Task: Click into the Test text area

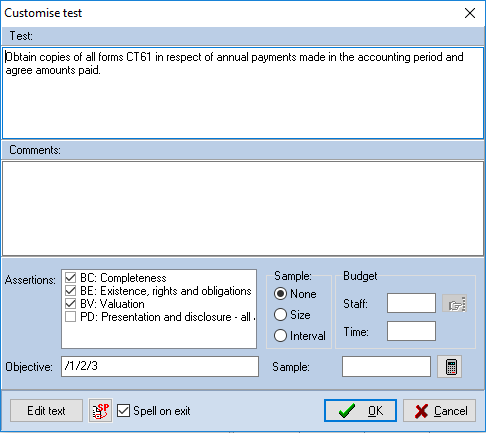Action: coord(243,93)
